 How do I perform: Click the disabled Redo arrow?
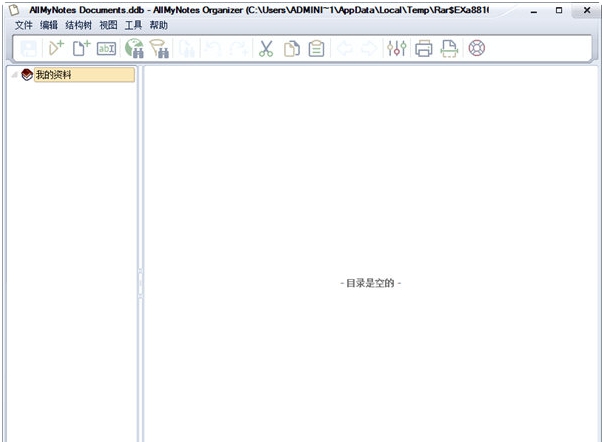coord(238,49)
